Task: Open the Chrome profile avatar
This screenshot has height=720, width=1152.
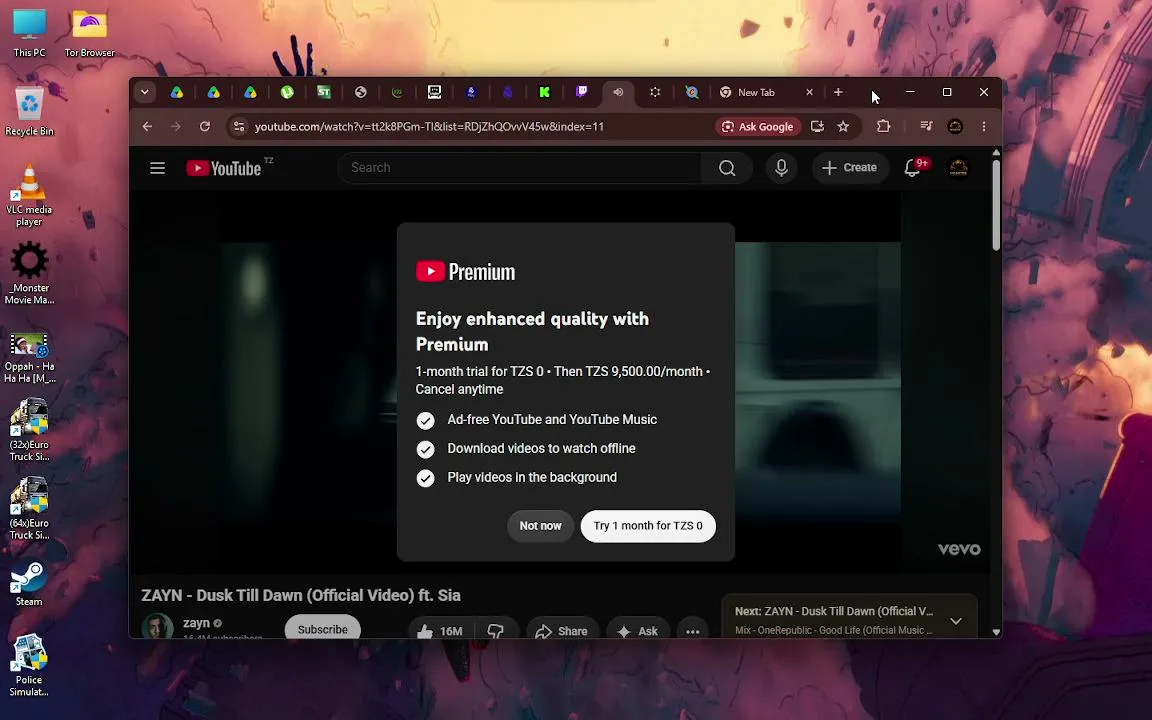Action: [x=955, y=126]
